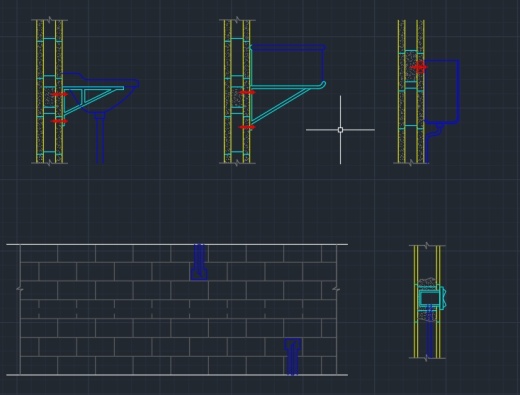Select the blue vertical pipe in small wall section

pos(430,332)
